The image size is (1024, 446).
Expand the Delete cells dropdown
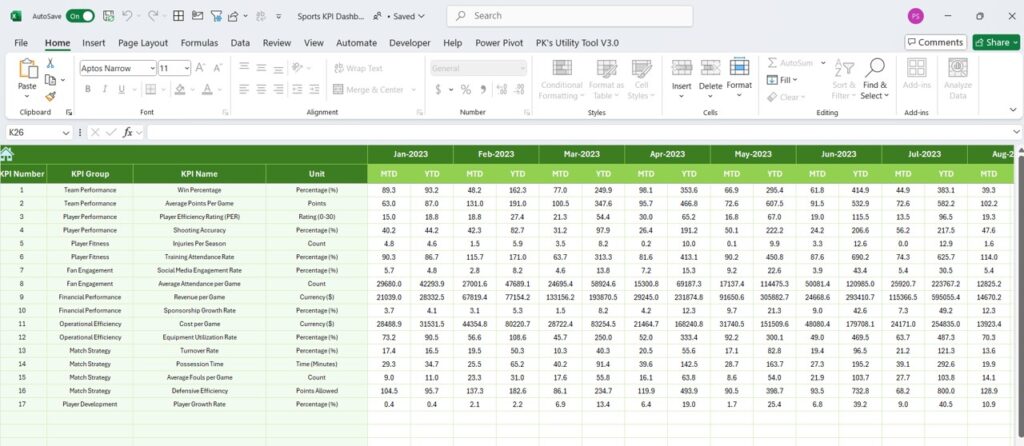coord(710,96)
